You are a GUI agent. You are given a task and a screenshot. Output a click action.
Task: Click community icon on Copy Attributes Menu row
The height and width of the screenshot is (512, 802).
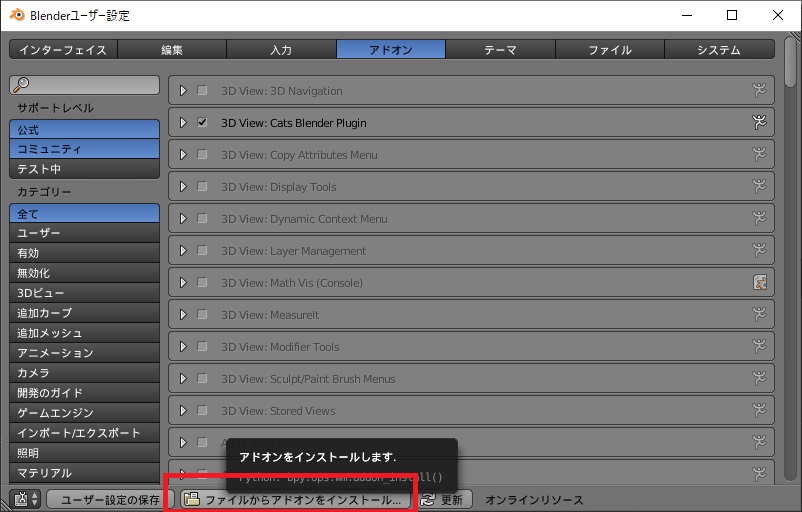[759, 154]
